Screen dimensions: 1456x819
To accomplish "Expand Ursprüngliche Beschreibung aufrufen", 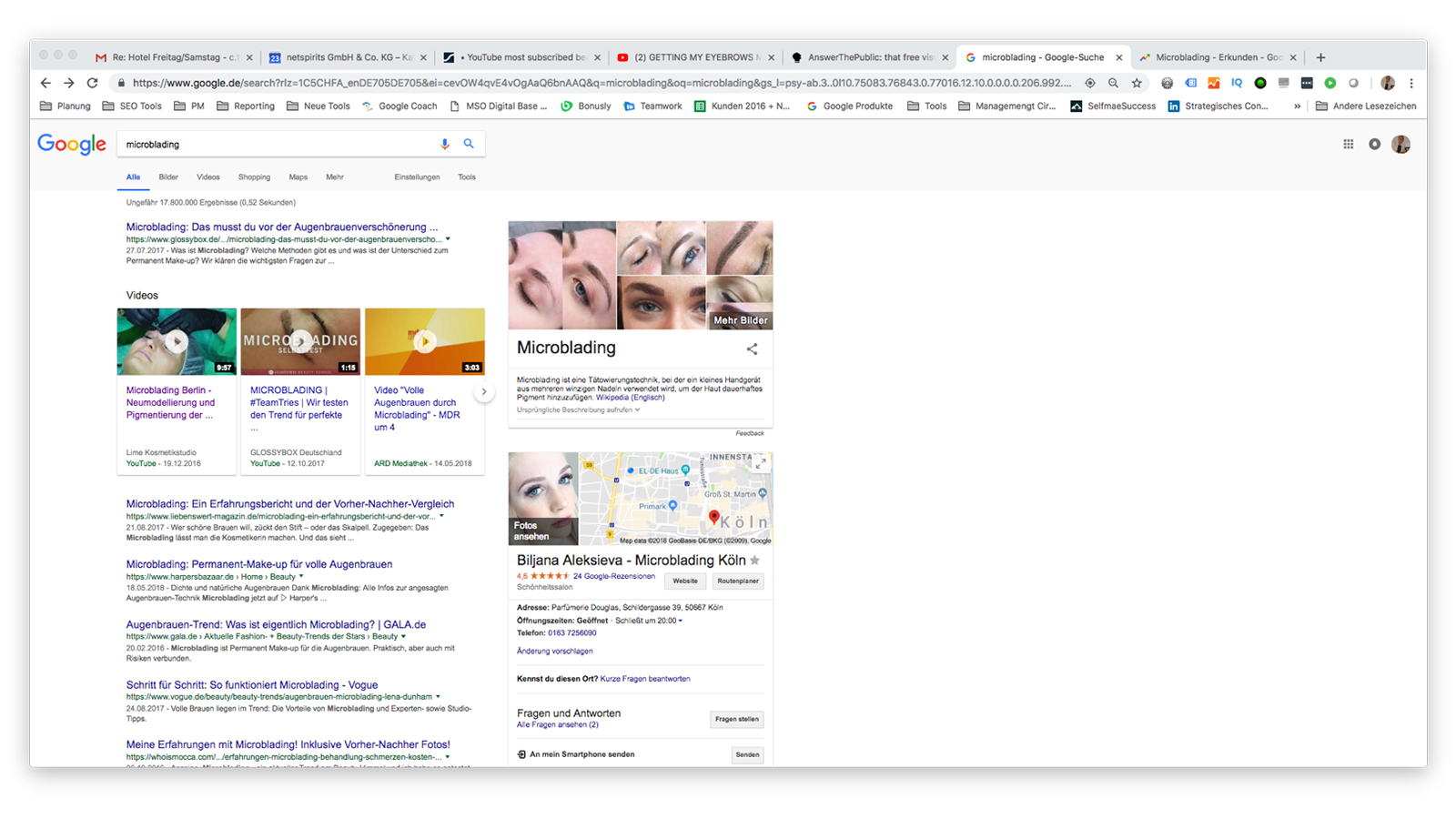I will click(579, 409).
